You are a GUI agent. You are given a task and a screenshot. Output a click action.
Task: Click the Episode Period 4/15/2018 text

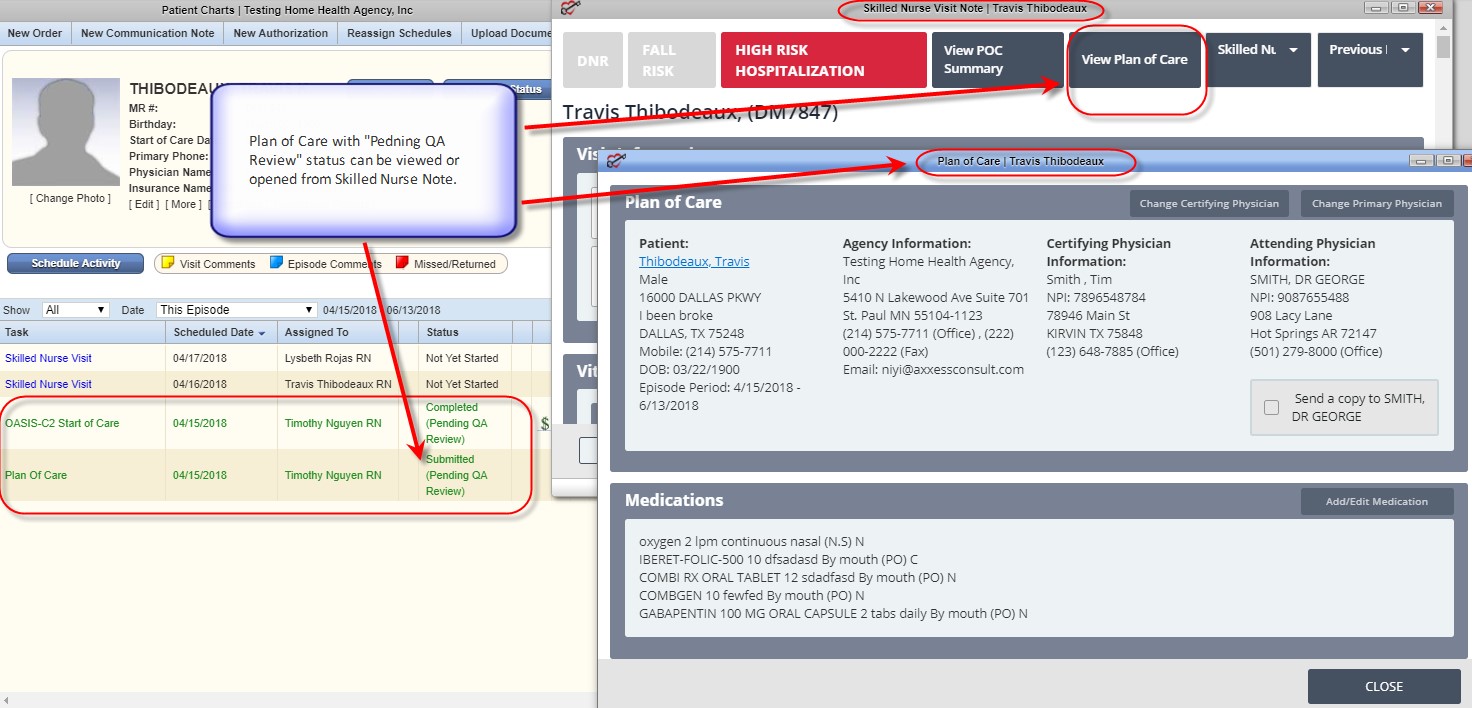pos(720,396)
